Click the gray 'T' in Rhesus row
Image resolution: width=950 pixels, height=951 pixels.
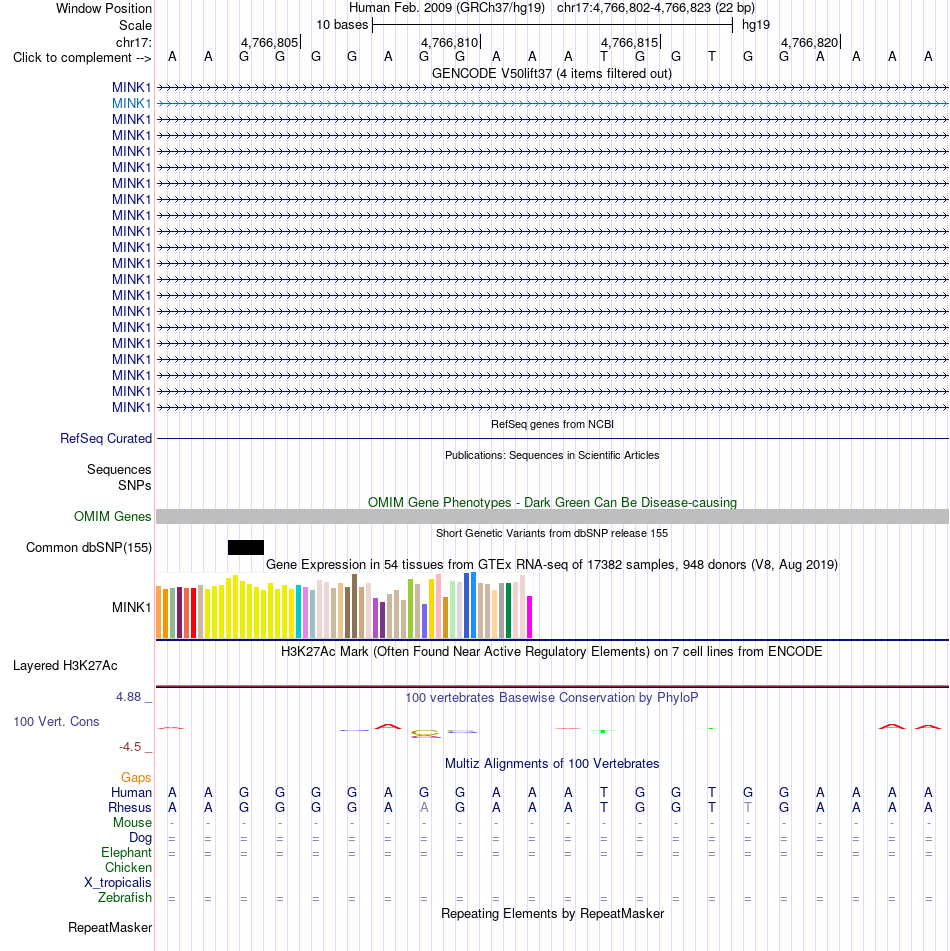[x=748, y=808]
